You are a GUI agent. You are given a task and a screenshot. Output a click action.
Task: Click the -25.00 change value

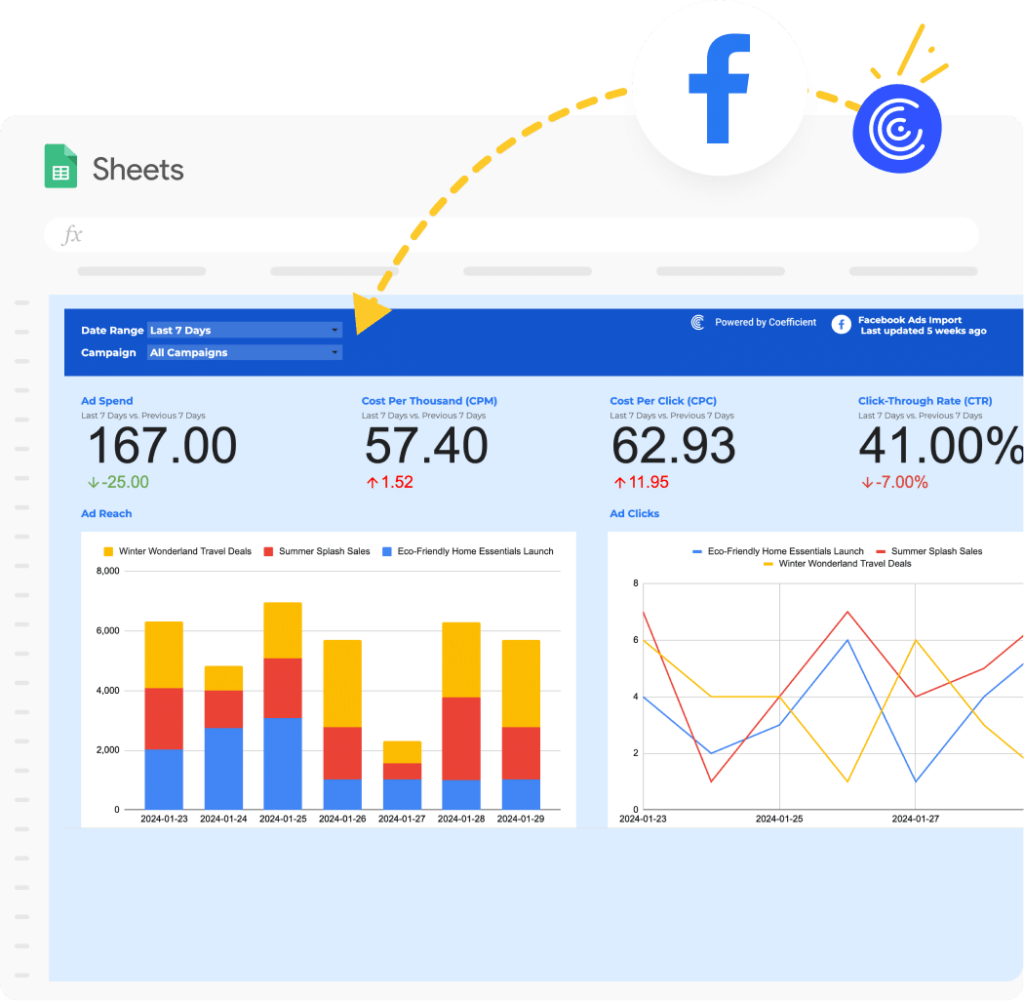tap(125, 483)
